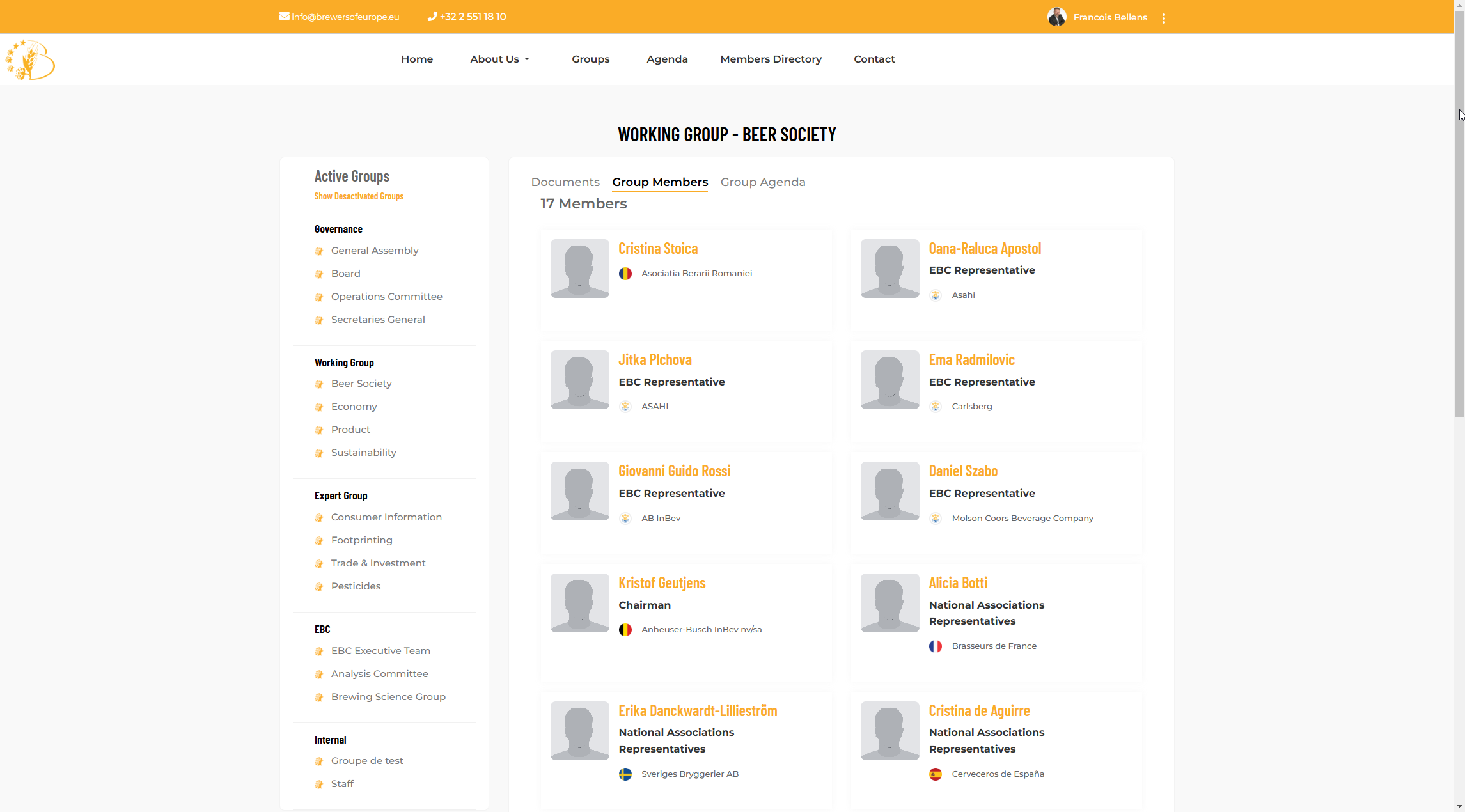Click Swedish flag beside Sveriges Bryggerier
This screenshot has height=812, width=1465.
625,774
